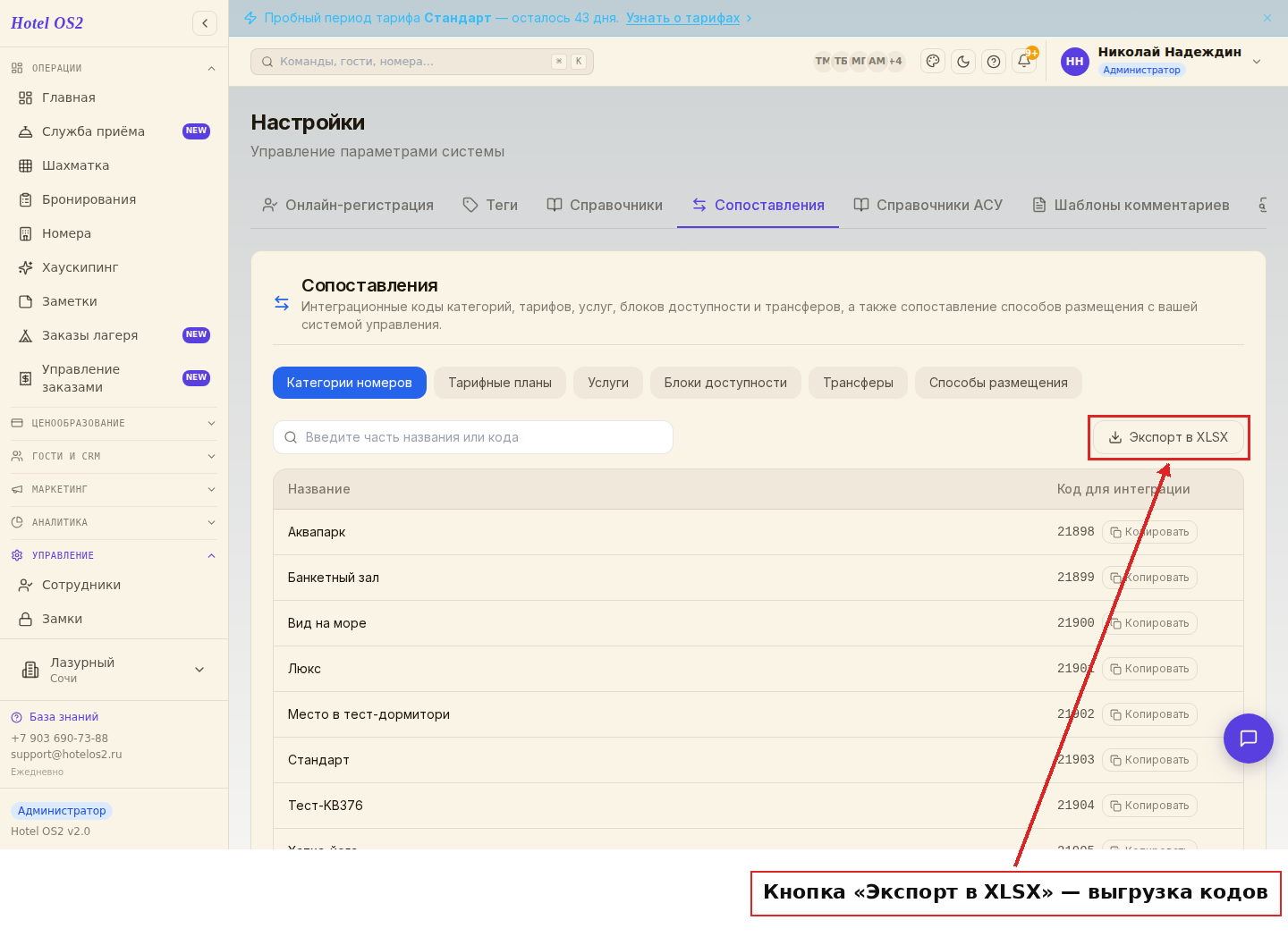
Task: Select the Сопоставления tab
Action: [x=758, y=205]
